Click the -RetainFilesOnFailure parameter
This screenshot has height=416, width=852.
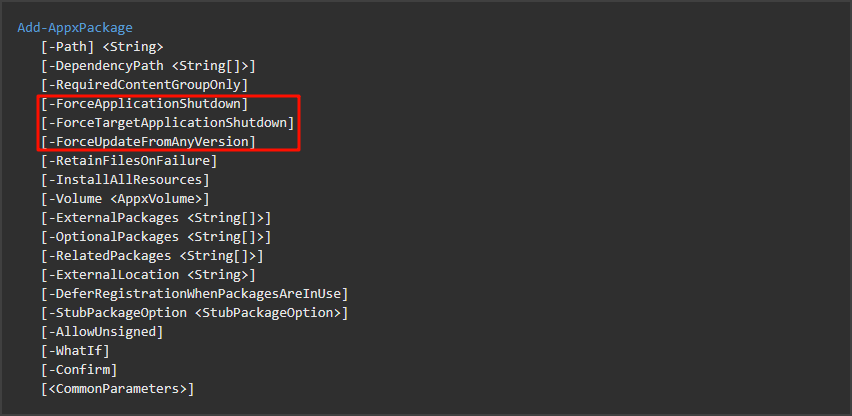pos(129,161)
